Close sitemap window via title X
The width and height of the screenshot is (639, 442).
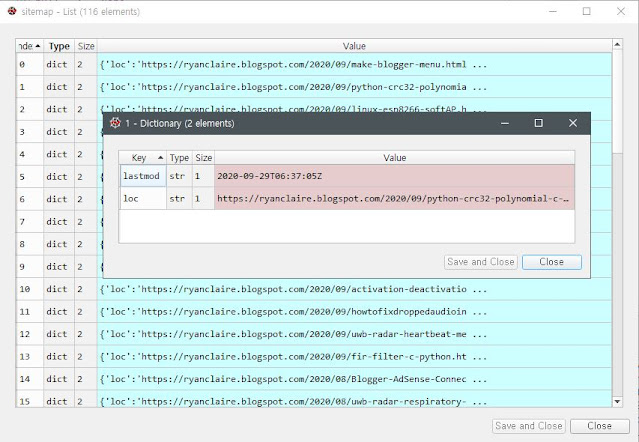tap(621, 11)
